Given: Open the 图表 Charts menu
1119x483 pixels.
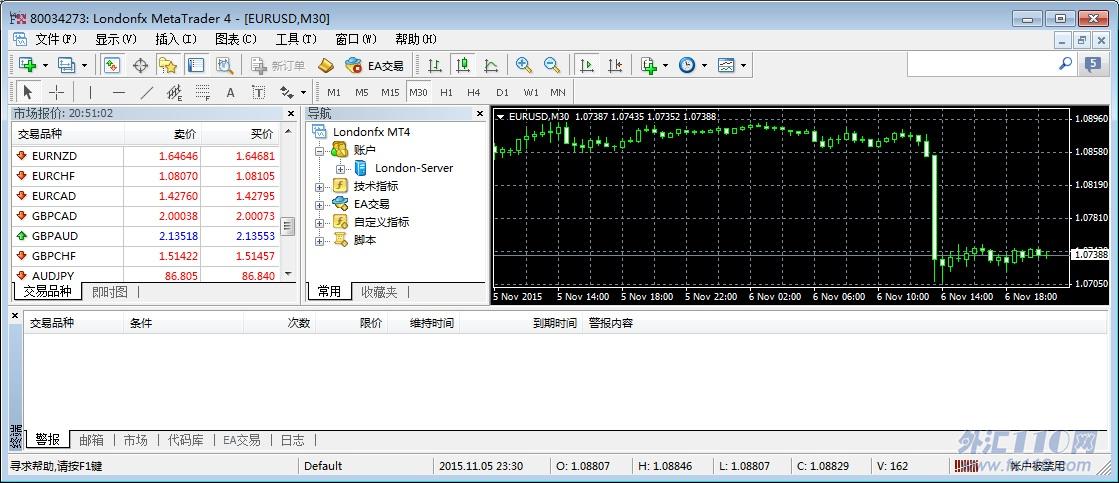Looking at the screenshot, I should pyautogui.click(x=236, y=39).
